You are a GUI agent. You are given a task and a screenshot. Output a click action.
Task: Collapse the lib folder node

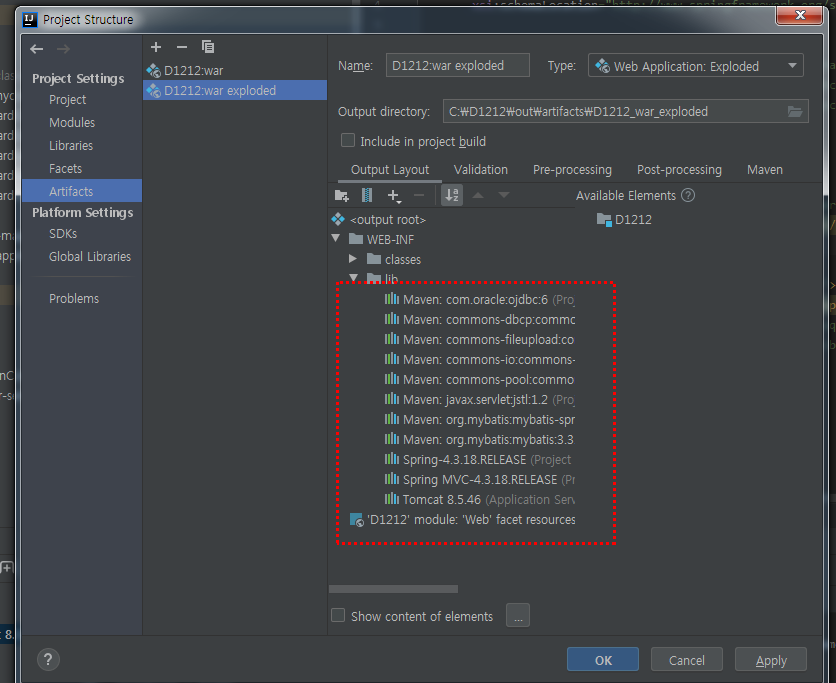coord(353,278)
